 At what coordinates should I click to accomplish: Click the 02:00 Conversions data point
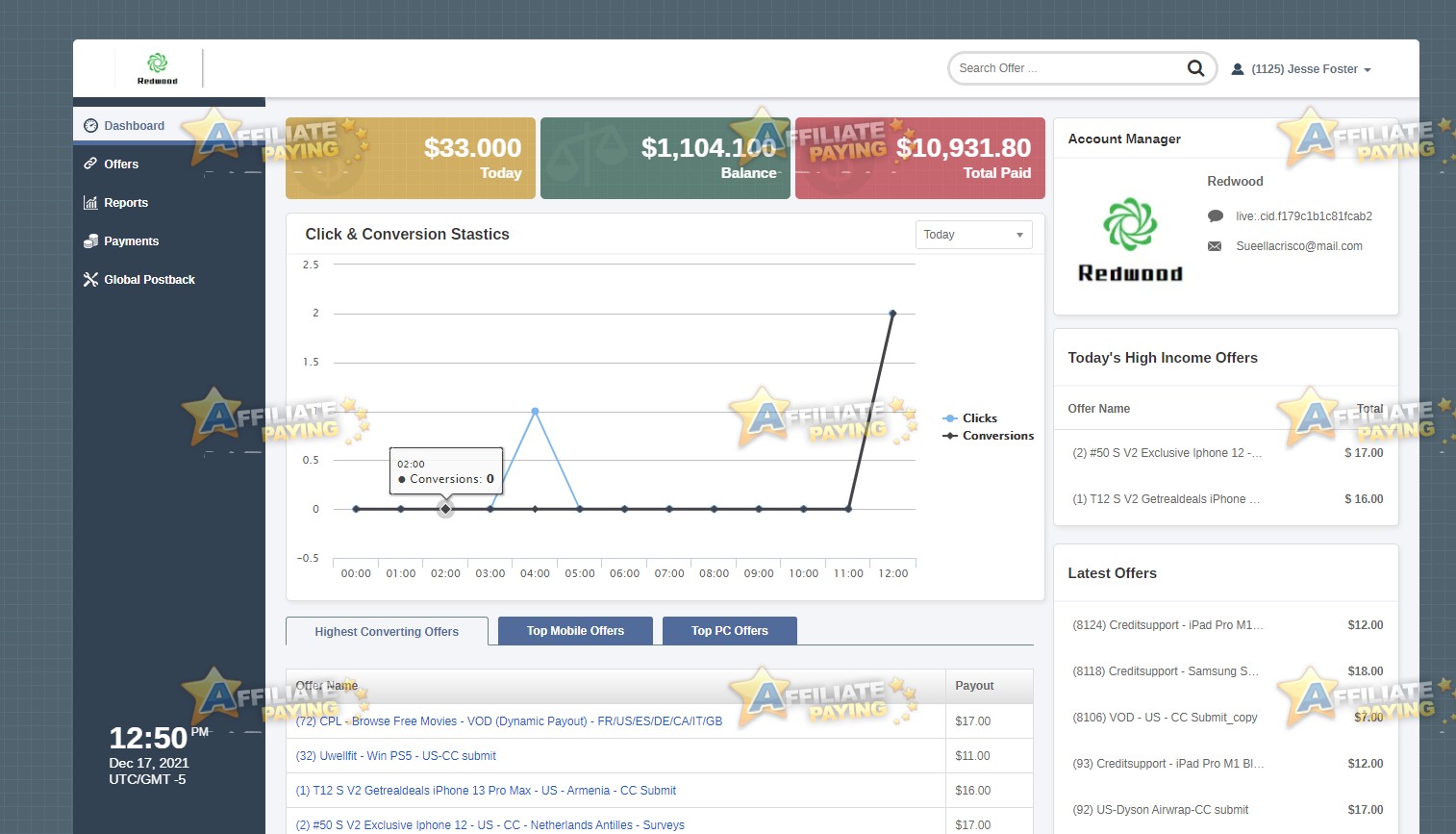click(x=445, y=509)
